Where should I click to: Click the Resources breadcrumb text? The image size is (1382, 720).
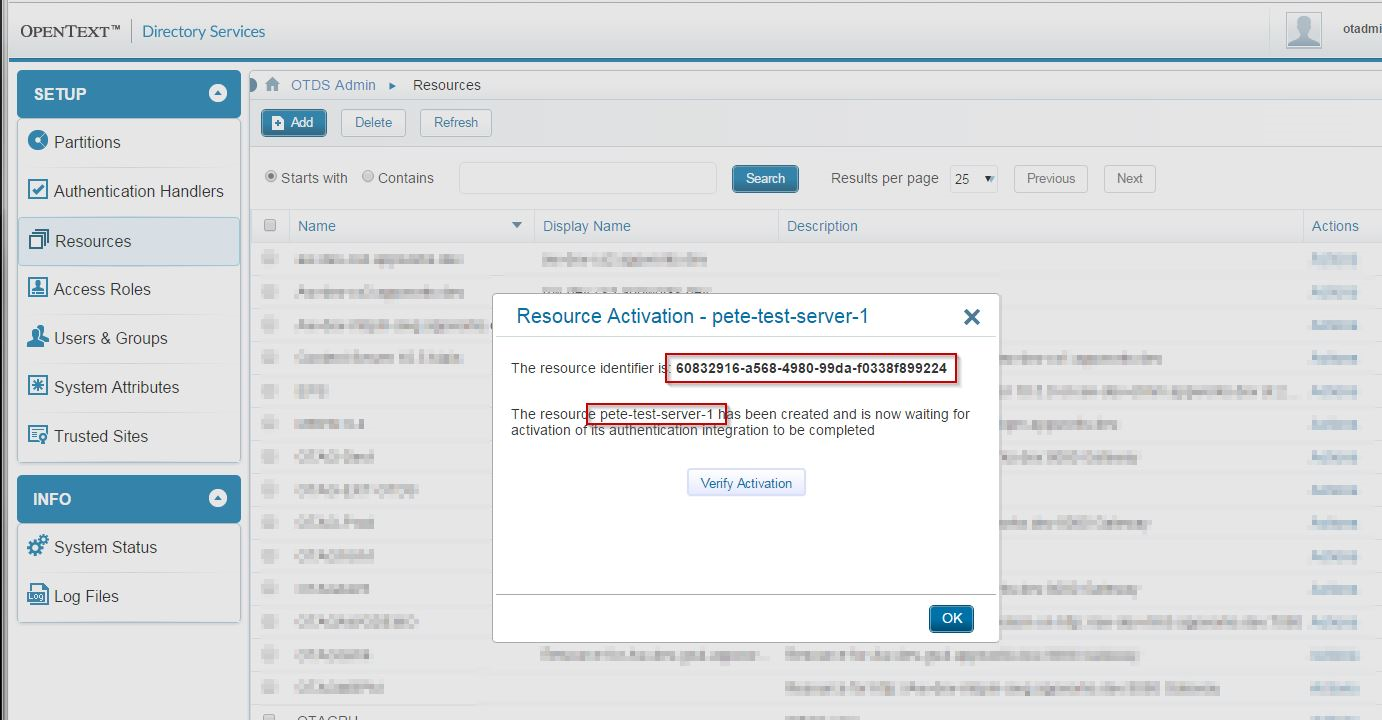(x=447, y=85)
